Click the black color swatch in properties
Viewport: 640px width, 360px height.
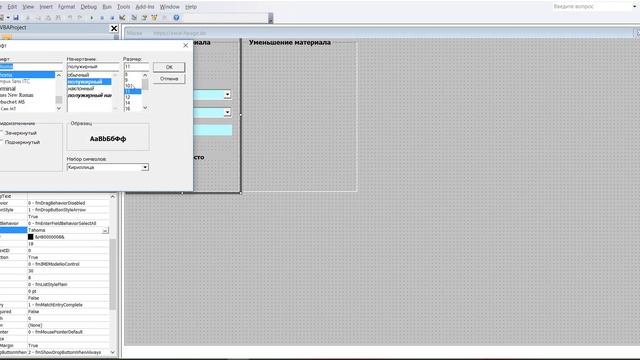point(31,237)
